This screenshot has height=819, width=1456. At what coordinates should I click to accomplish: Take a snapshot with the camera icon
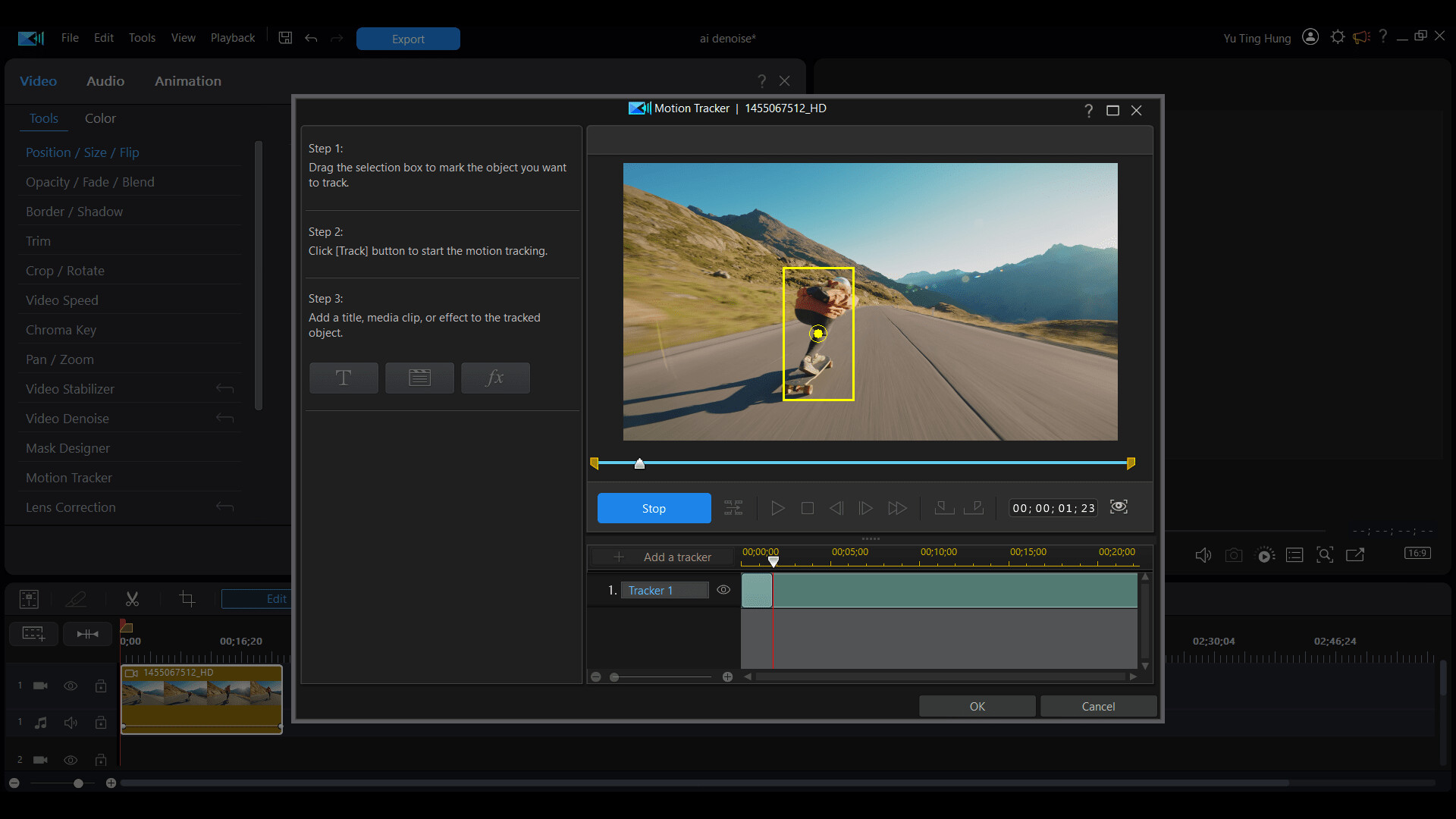(x=1234, y=555)
